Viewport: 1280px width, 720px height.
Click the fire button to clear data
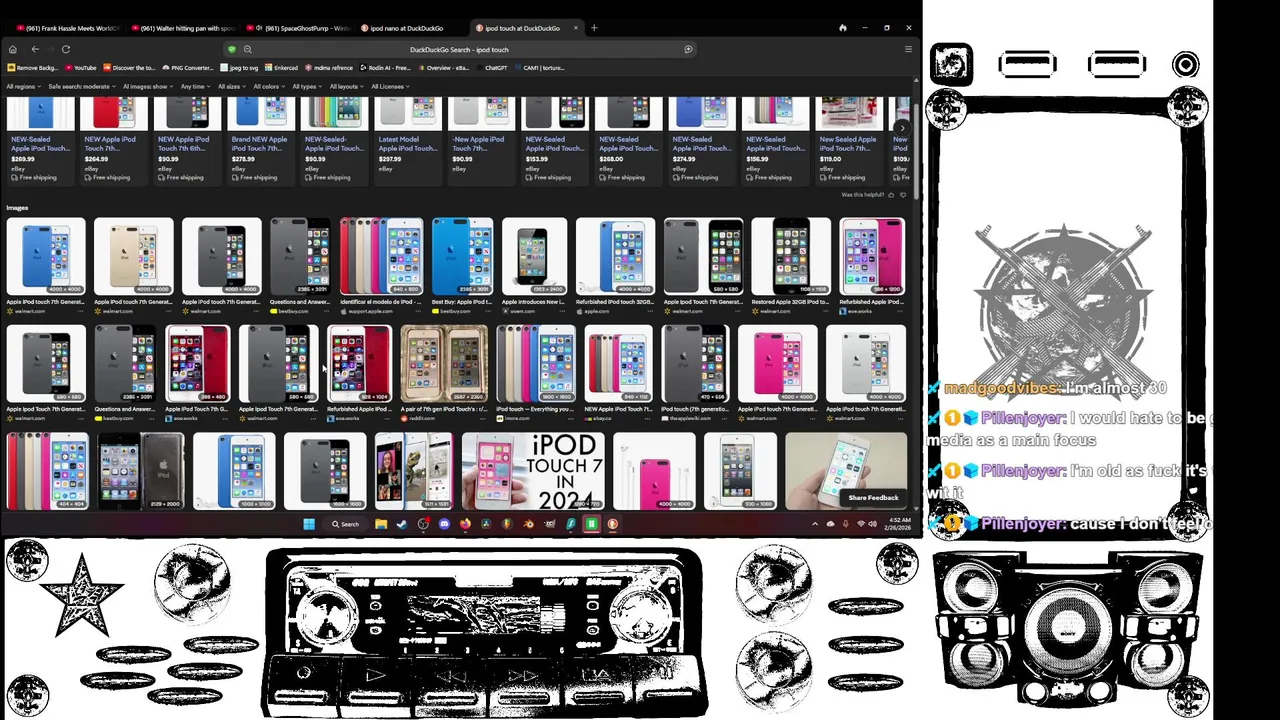coord(842,28)
